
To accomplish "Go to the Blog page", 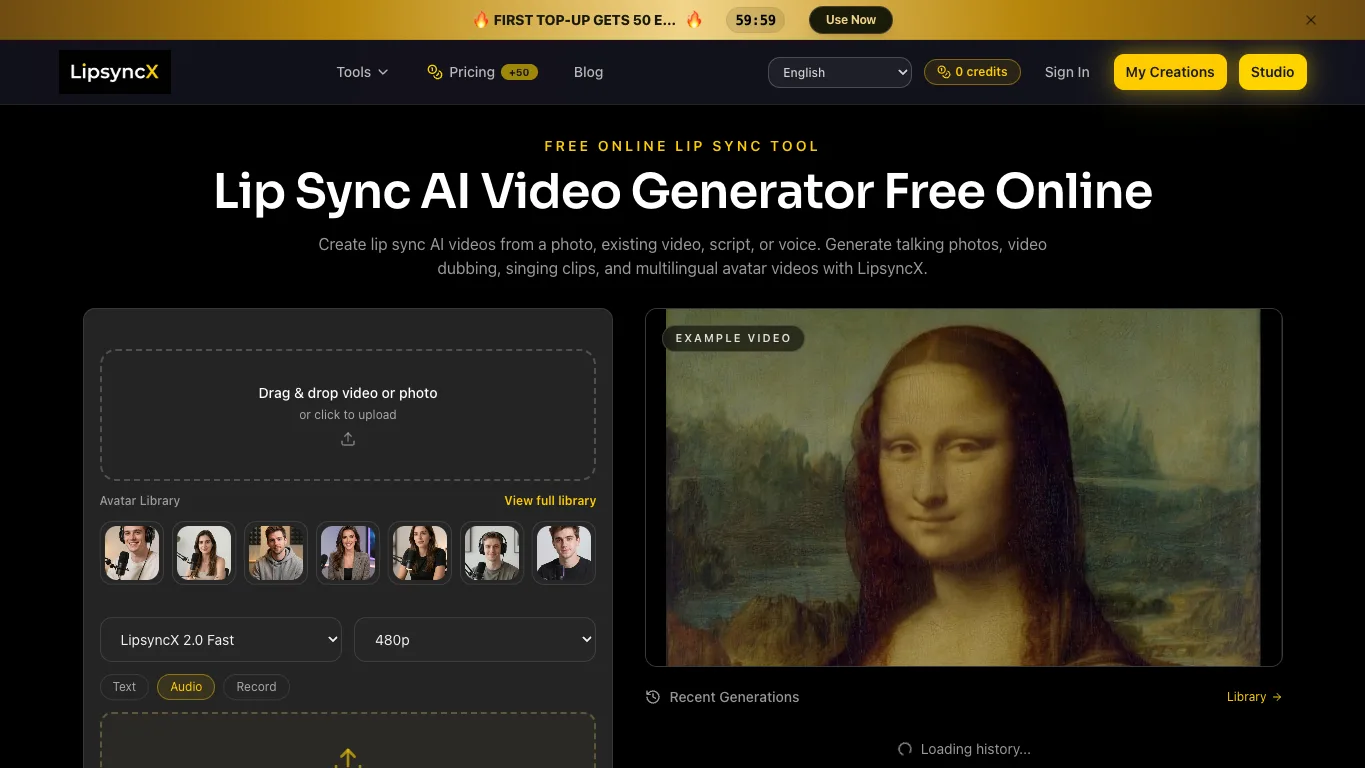I will click(588, 72).
